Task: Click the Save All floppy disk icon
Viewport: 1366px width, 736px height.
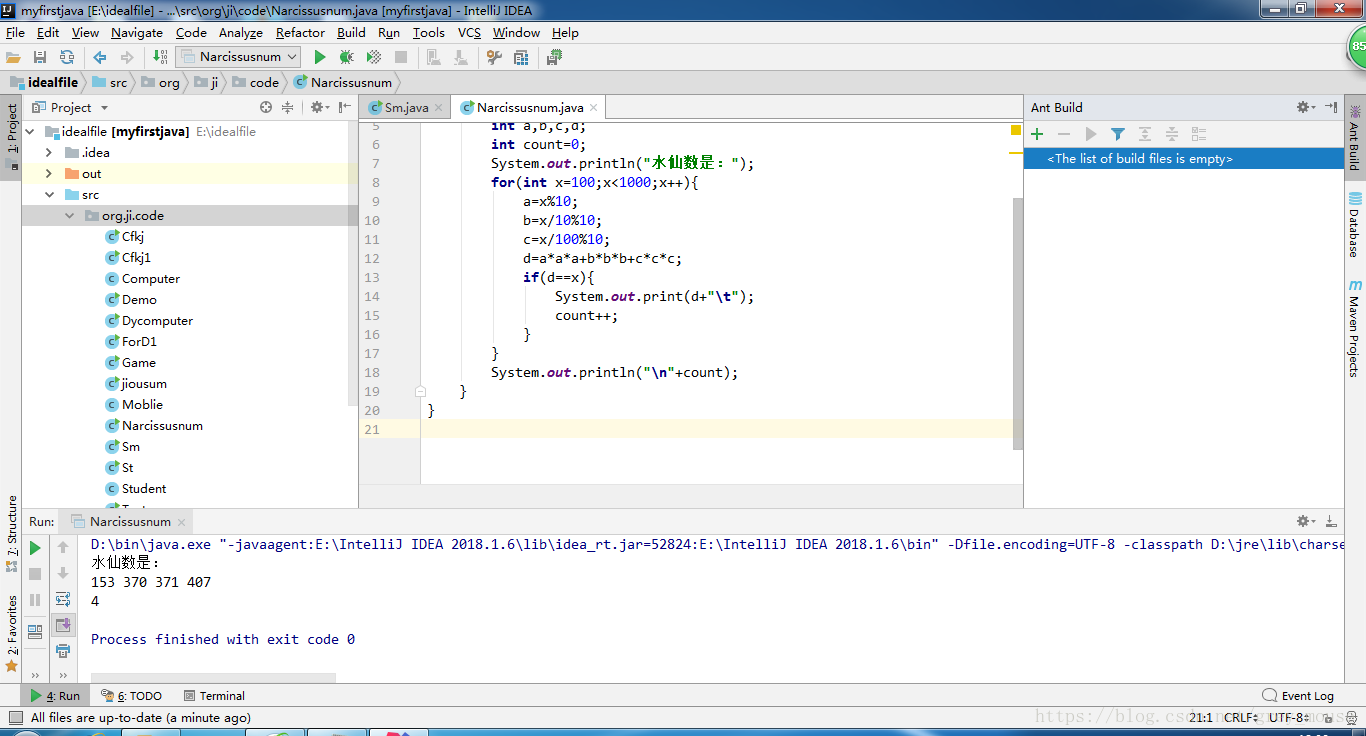Action: [40, 58]
